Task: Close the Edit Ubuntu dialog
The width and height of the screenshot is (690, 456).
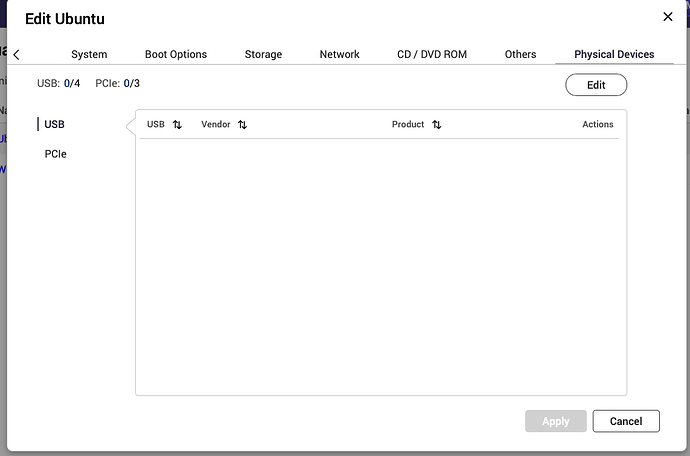Action: pyautogui.click(x=668, y=17)
